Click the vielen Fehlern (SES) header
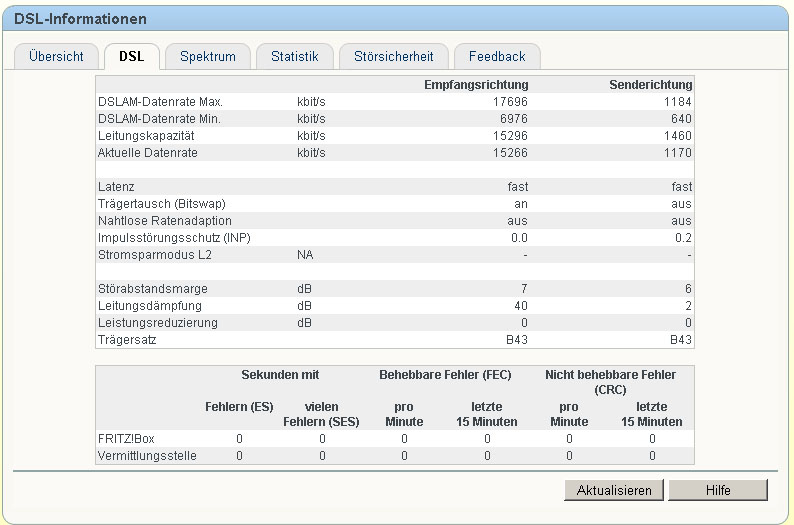This screenshot has height=525, width=794. [321, 414]
